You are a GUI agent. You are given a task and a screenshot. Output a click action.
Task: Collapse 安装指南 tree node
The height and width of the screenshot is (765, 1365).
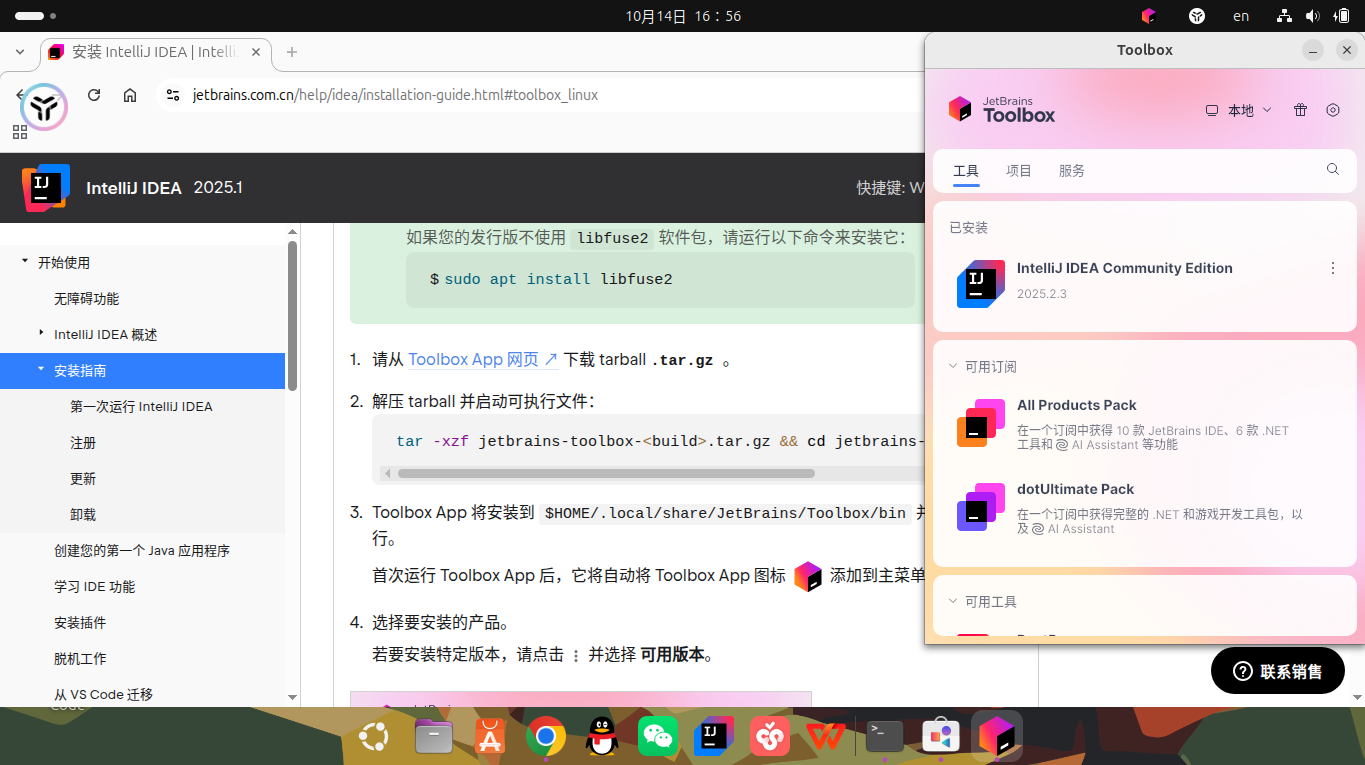click(x=41, y=370)
